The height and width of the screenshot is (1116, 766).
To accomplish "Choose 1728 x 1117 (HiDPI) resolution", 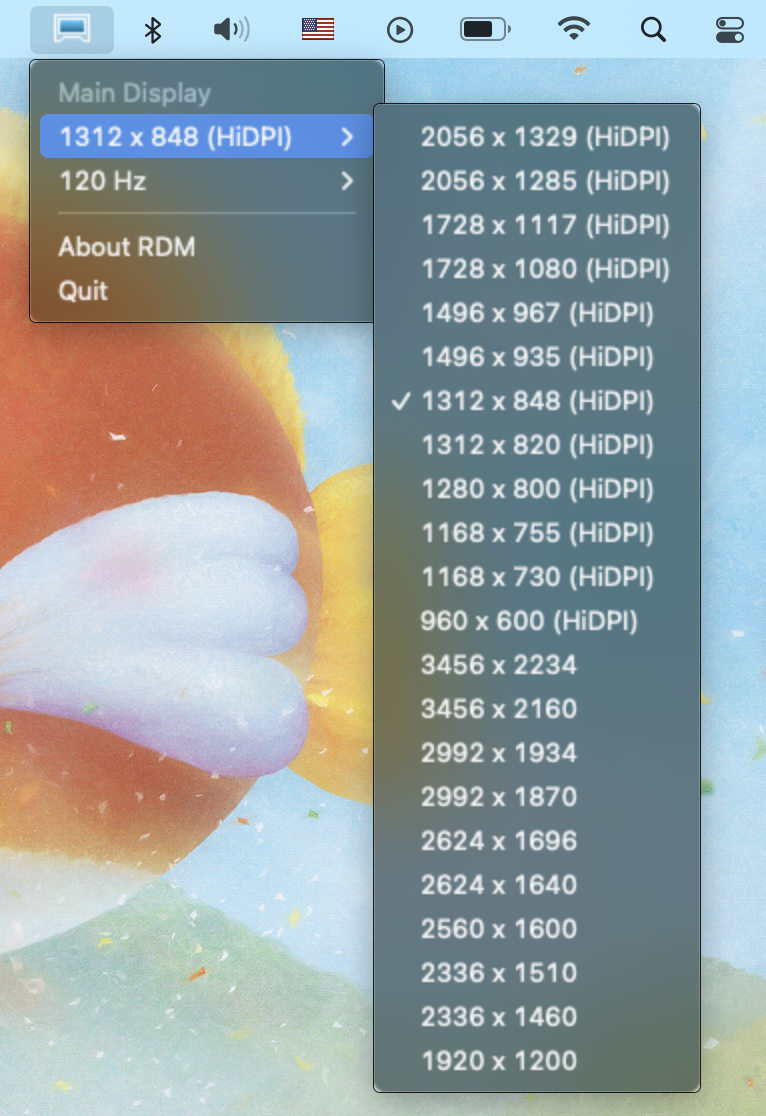I will click(x=537, y=225).
